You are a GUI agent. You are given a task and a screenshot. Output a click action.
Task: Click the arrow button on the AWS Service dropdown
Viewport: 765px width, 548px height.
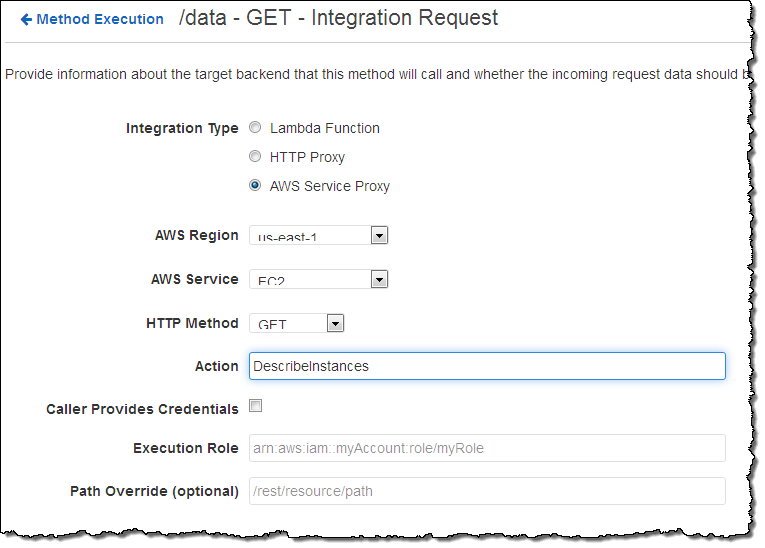[379, 280]
